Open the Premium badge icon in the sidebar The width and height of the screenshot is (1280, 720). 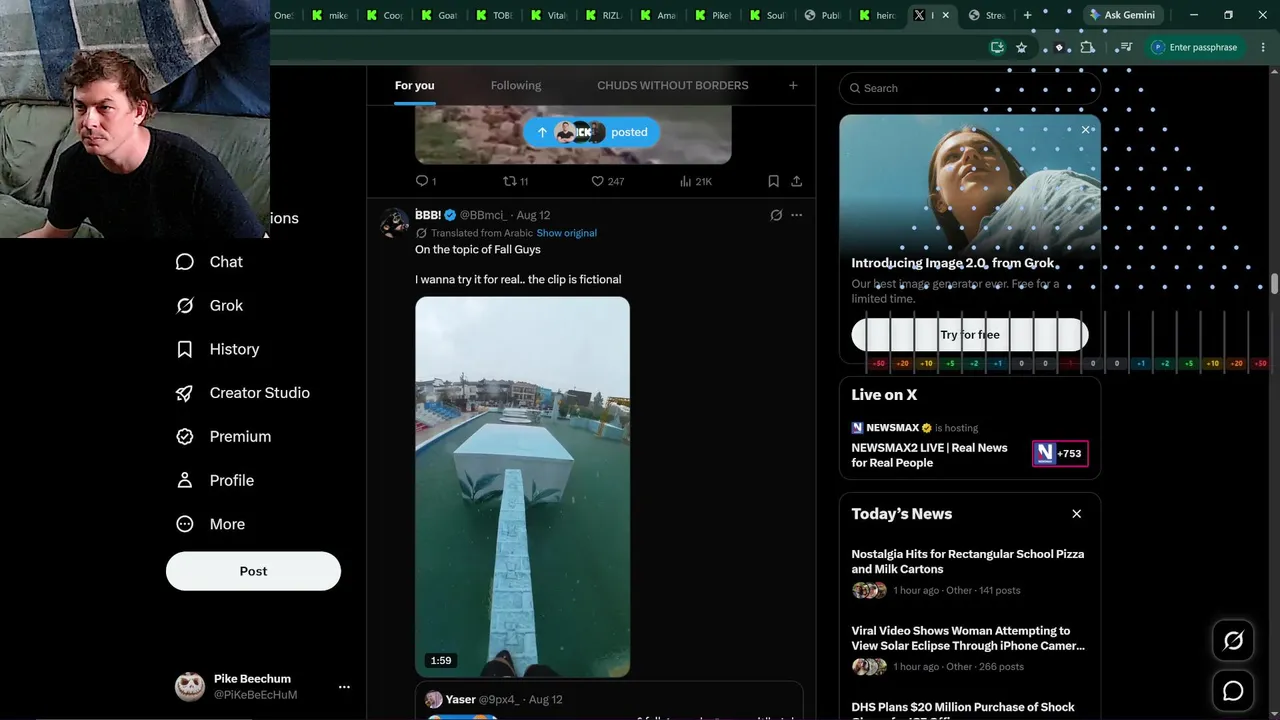click(185, 437)
